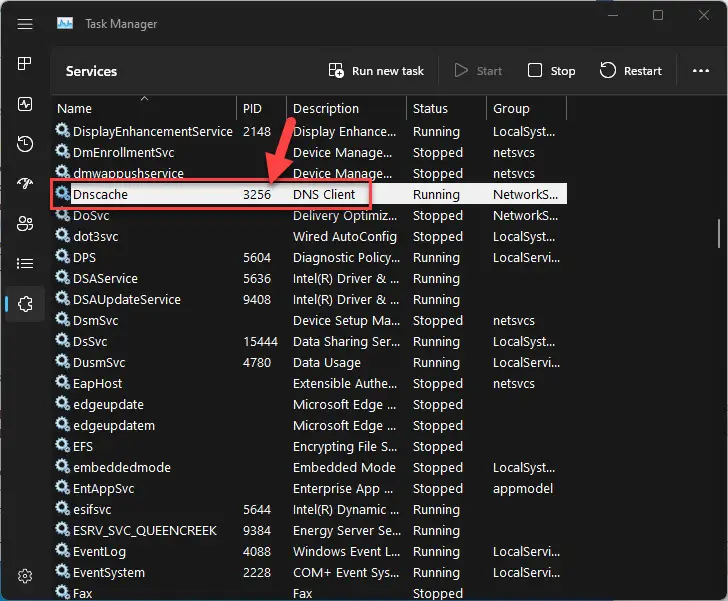Click the gear icon of Dnscache row

(x=63, y=193)
